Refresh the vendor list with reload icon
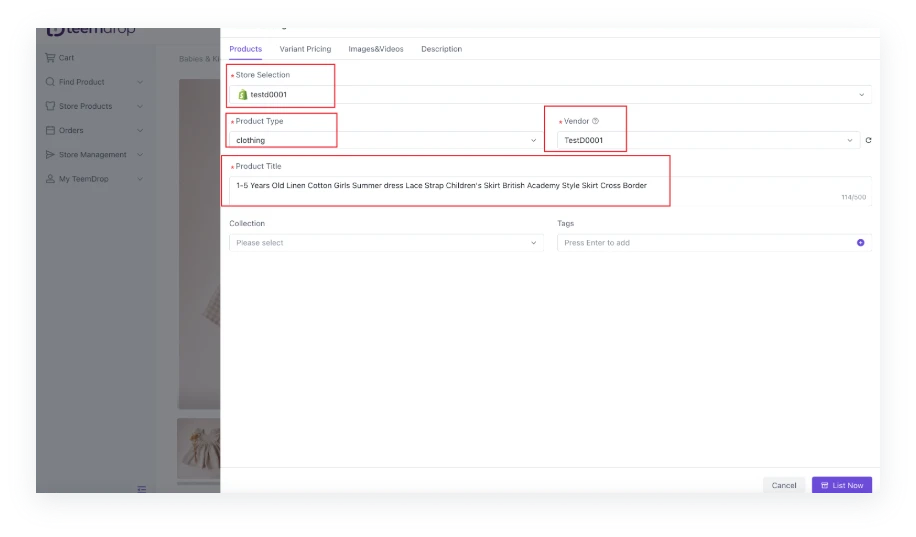The width and height of the screenshot is (916, 537). (x=868, y=141)
